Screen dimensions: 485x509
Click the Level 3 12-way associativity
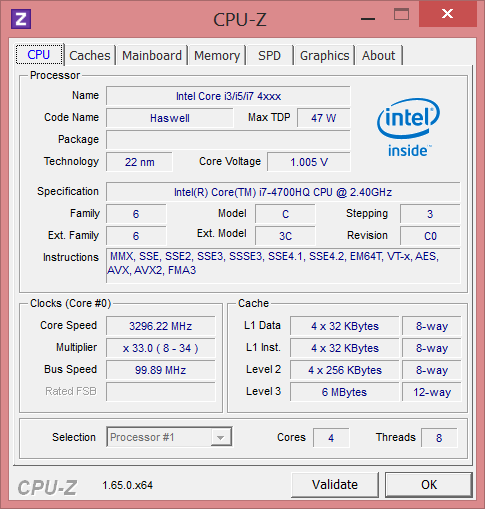point(432,392)
